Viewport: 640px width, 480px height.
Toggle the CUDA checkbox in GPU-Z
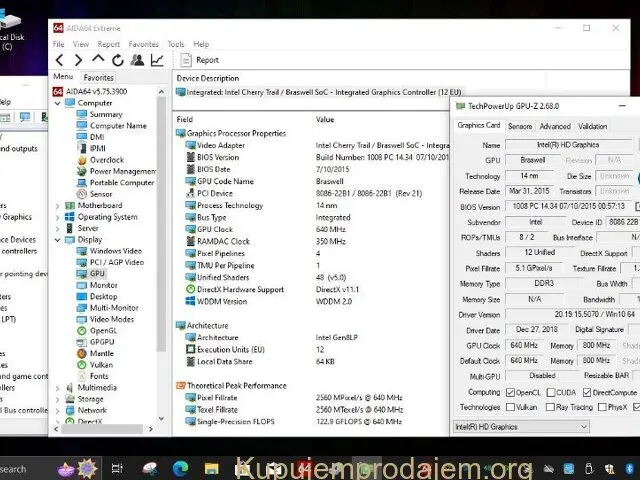coord(550,392)
